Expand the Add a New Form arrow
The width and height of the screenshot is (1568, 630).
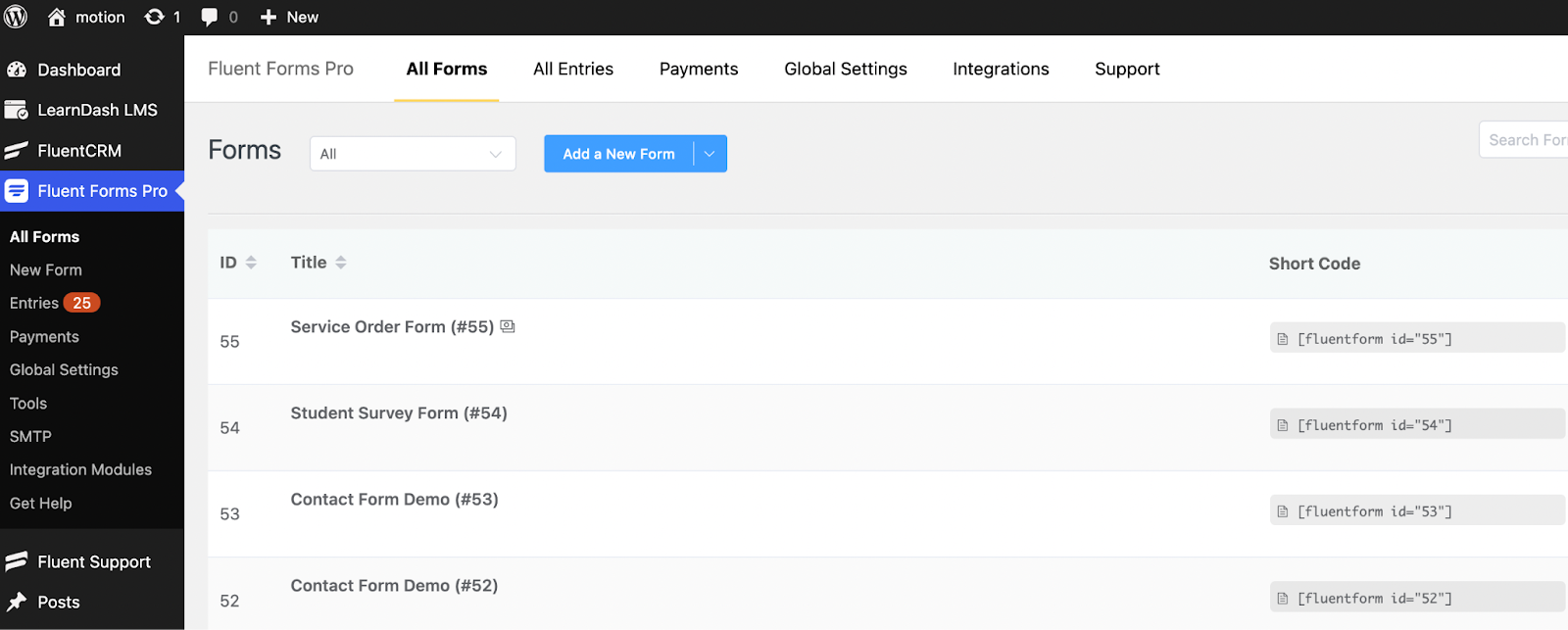(710, 154)
